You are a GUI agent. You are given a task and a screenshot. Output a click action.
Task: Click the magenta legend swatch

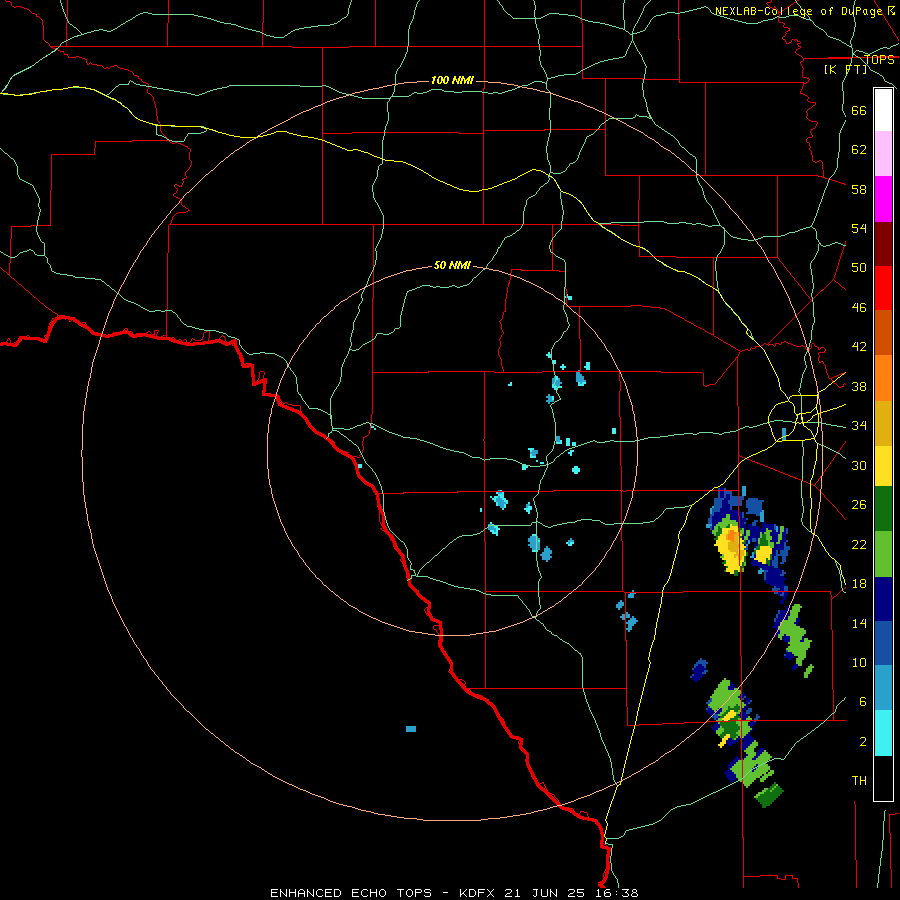coord(883,199)
